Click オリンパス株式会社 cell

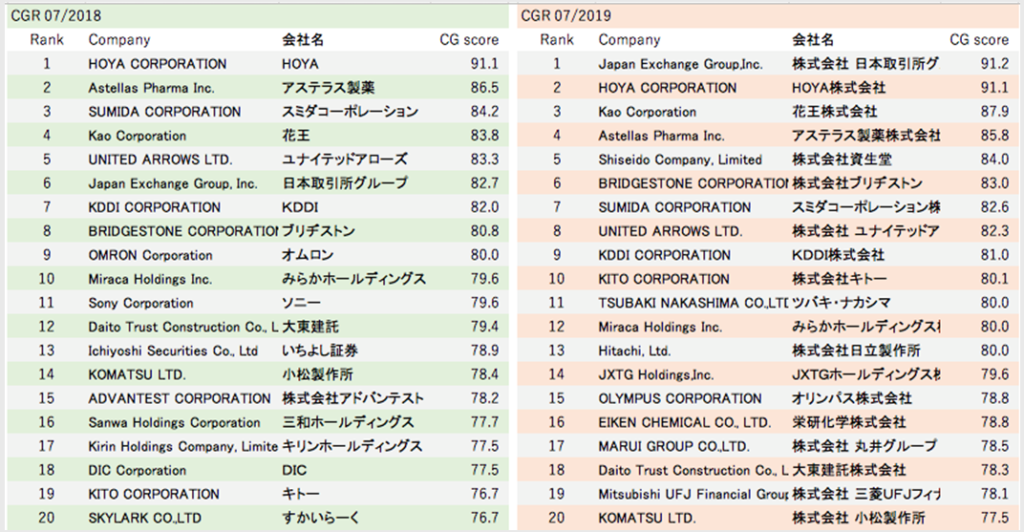click(x=852, y=398)
